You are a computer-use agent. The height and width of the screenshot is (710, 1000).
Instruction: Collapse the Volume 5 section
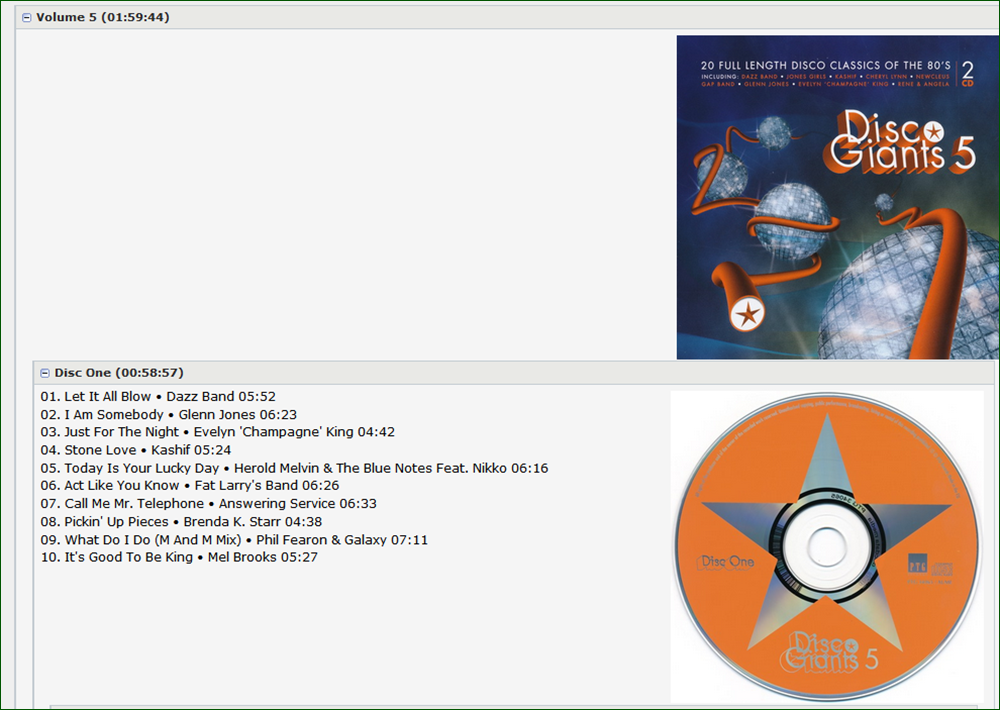click(27, 18)
